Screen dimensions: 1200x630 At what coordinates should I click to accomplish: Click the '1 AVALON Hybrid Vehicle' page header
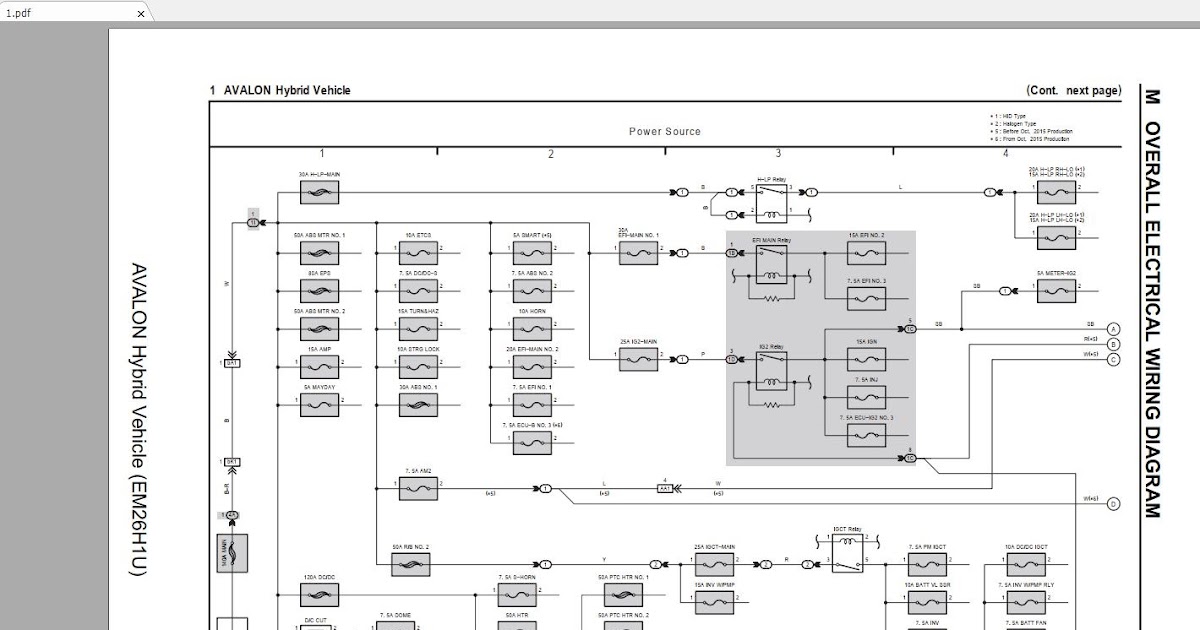click(280, 90)
